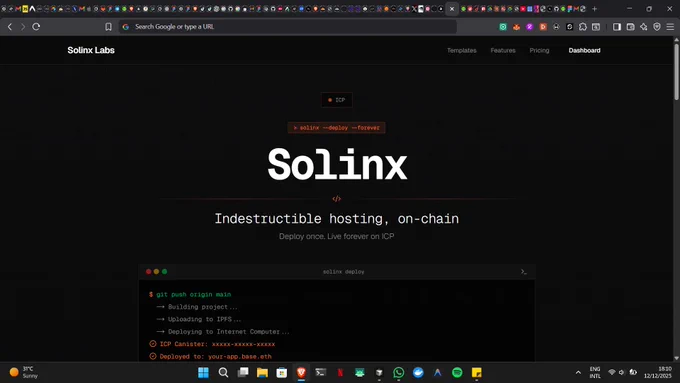680x383 pixels.
Task: Open the Brave Wallet icon
Action: tap(630, 27)
